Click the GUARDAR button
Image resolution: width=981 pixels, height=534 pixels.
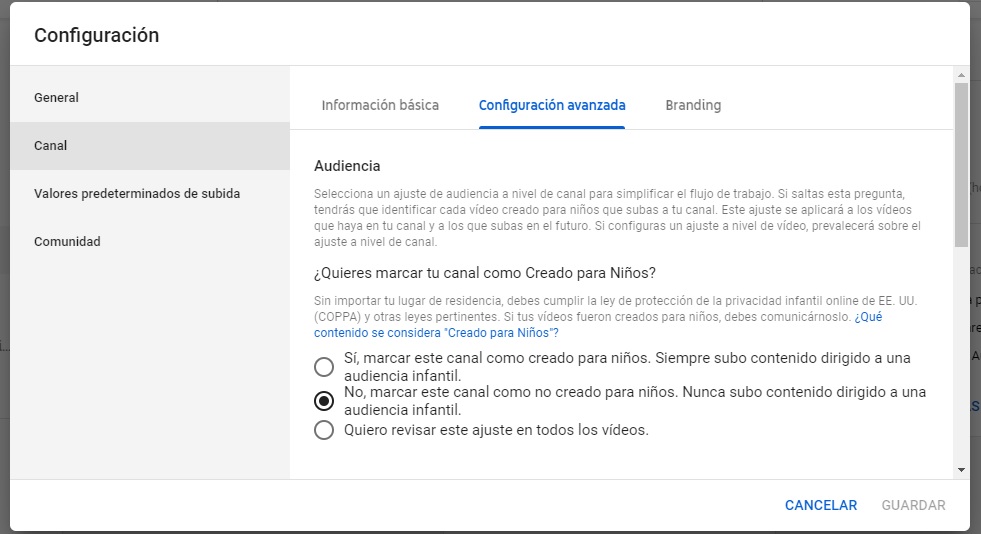click(913, 505)
